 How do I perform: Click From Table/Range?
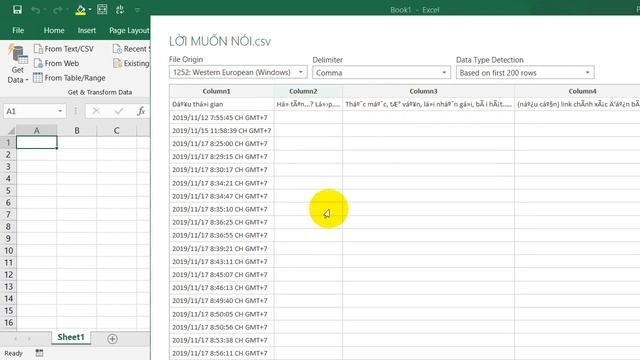tap(69, 78)
